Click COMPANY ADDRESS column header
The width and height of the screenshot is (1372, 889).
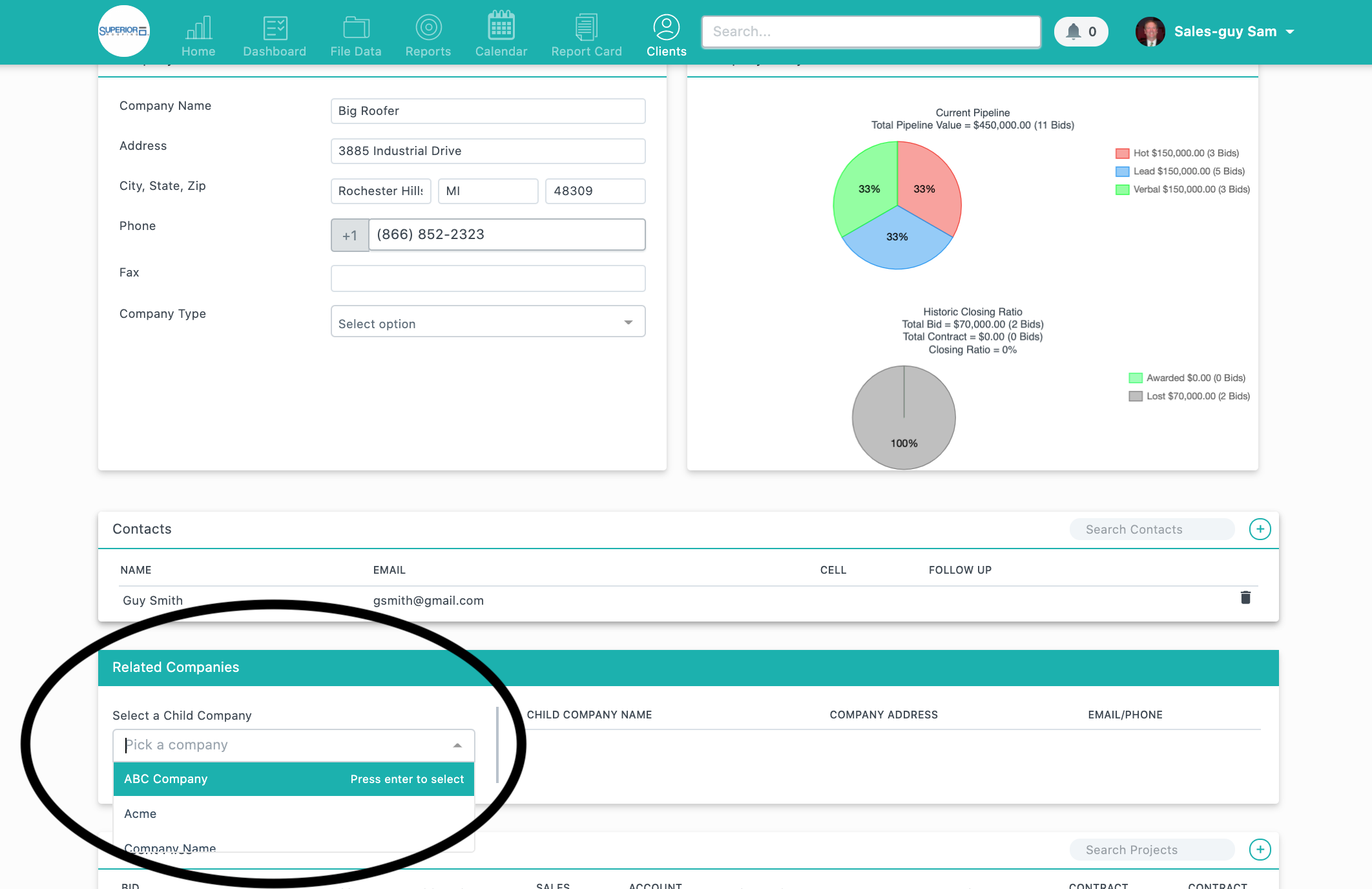tap(884, 715)
